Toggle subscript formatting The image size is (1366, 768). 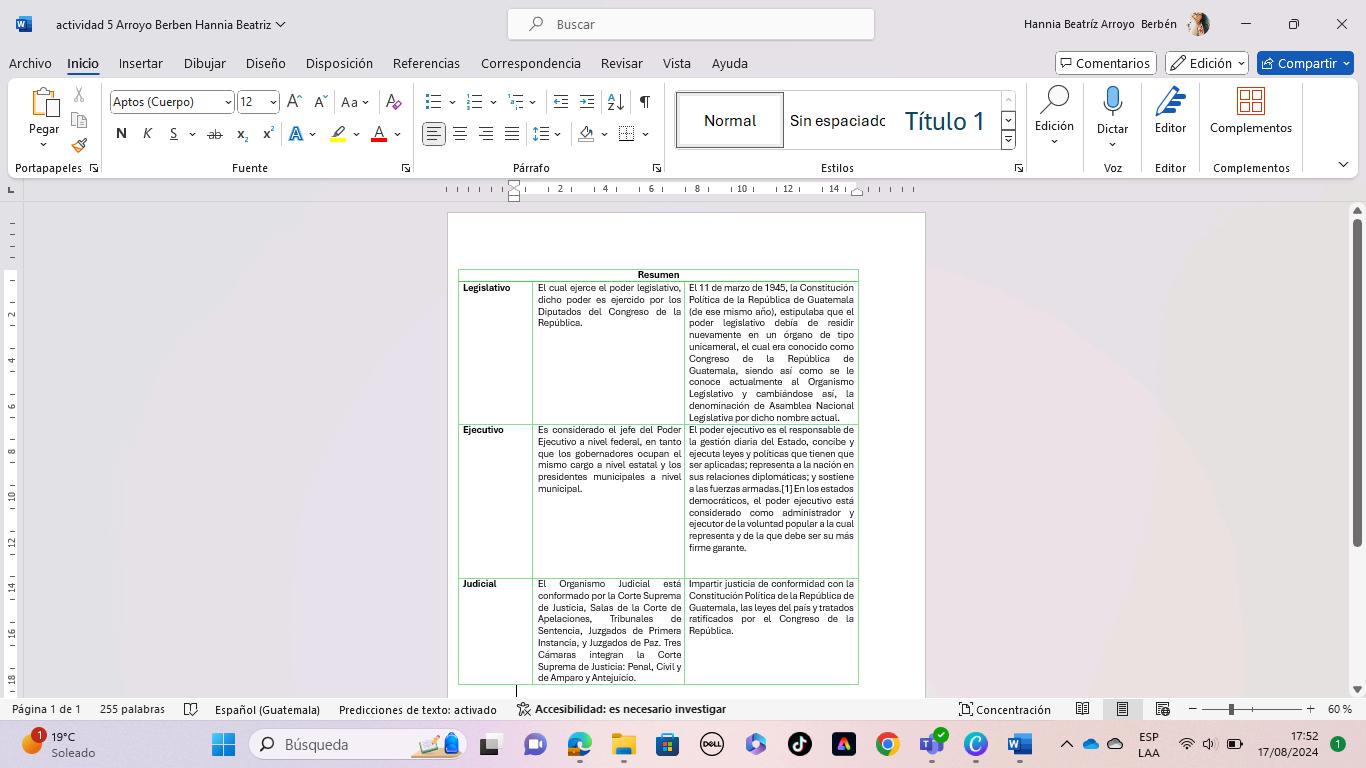pos(242,134)
